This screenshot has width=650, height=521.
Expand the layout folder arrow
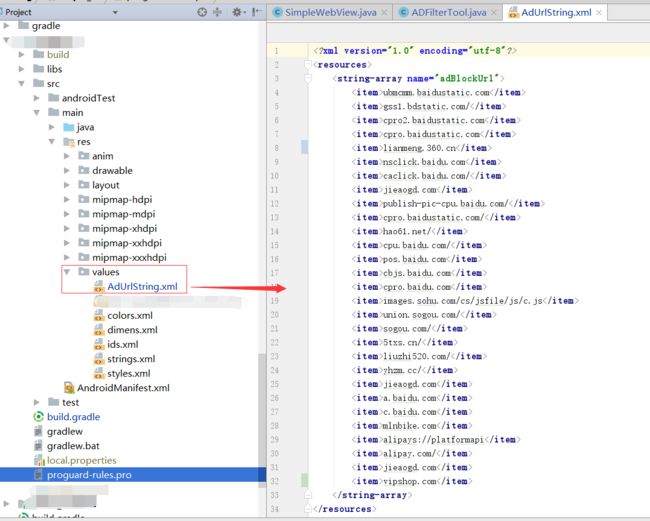pos(67,185)
